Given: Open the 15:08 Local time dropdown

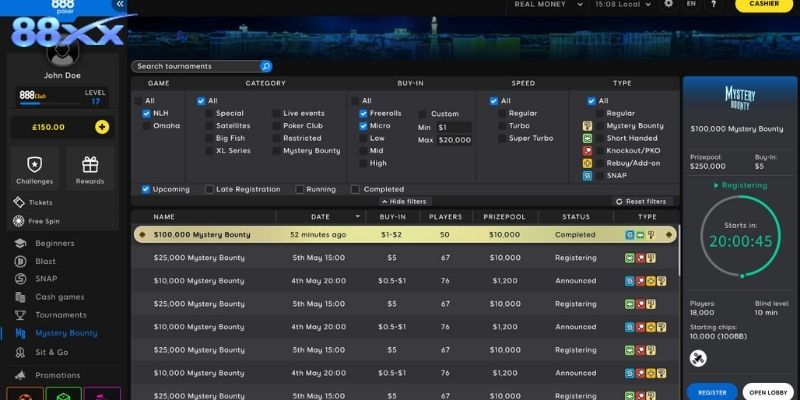Looking at the screenshot, I should pos(623,4).
